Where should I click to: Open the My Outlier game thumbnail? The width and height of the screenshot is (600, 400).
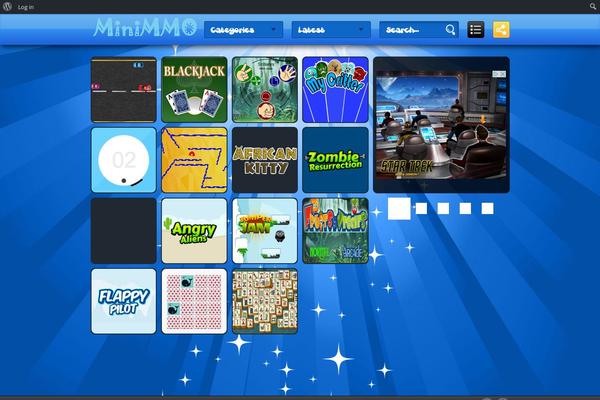[x=335, y=90]
